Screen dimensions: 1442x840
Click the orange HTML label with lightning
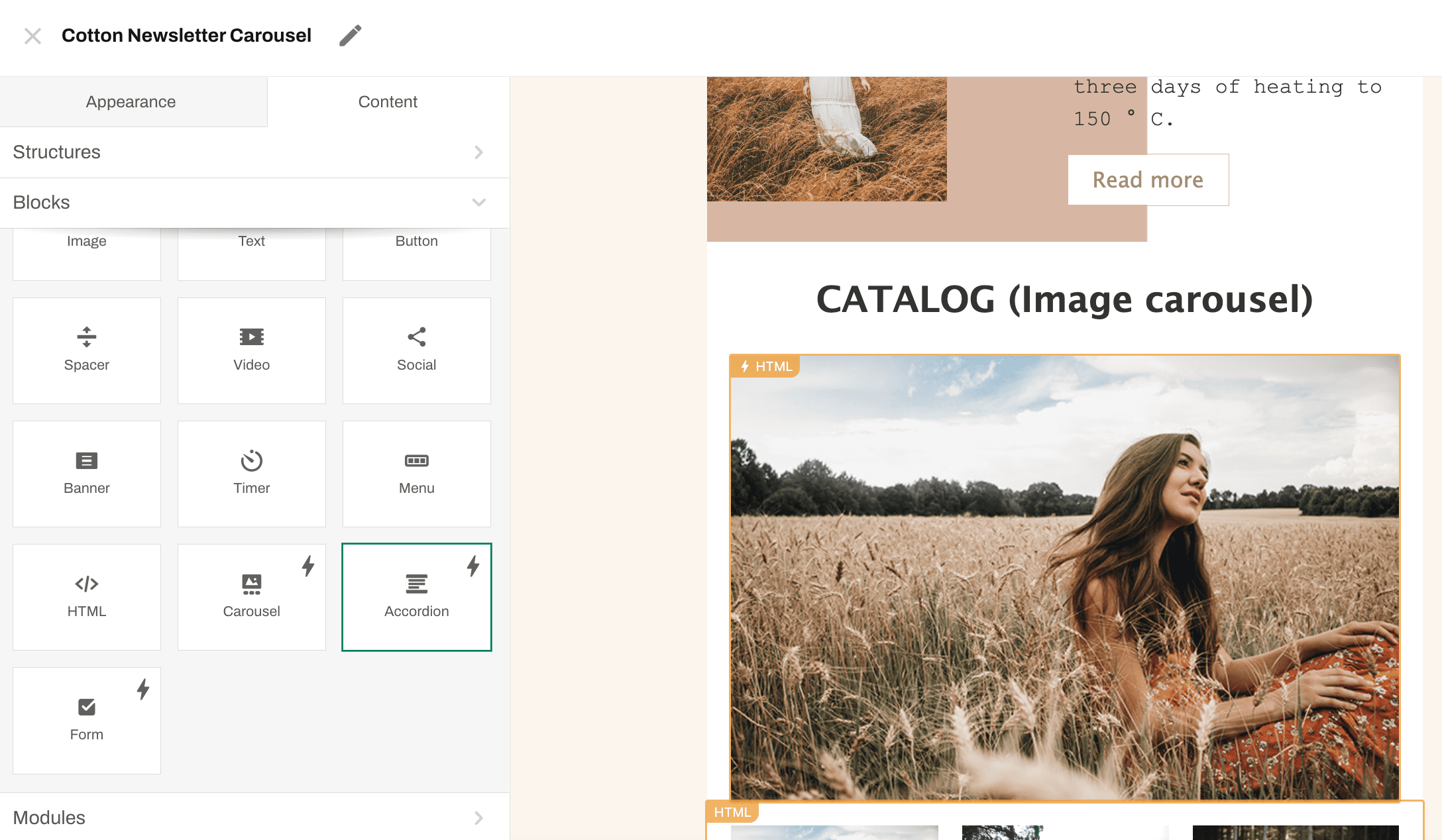point(765,366)
